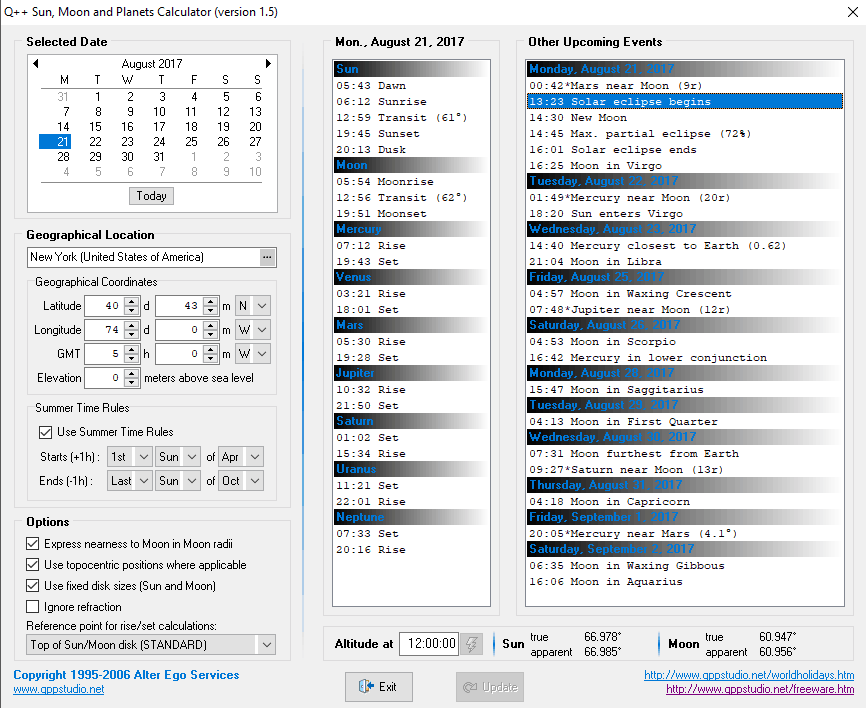Close the Calculator window
Screen dimensions: 866x708
pyautogui.click(x=853, y=12)
